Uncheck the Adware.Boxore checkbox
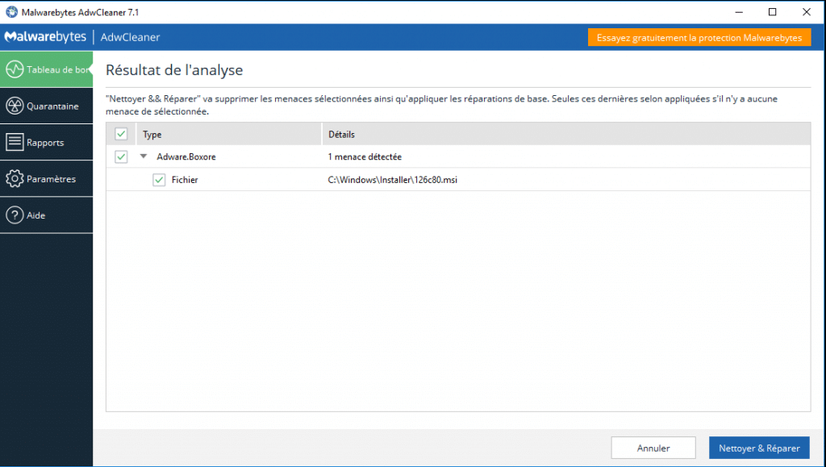This screenshot has width=826, height=467. pyautogui.click(x=121, y=157)
